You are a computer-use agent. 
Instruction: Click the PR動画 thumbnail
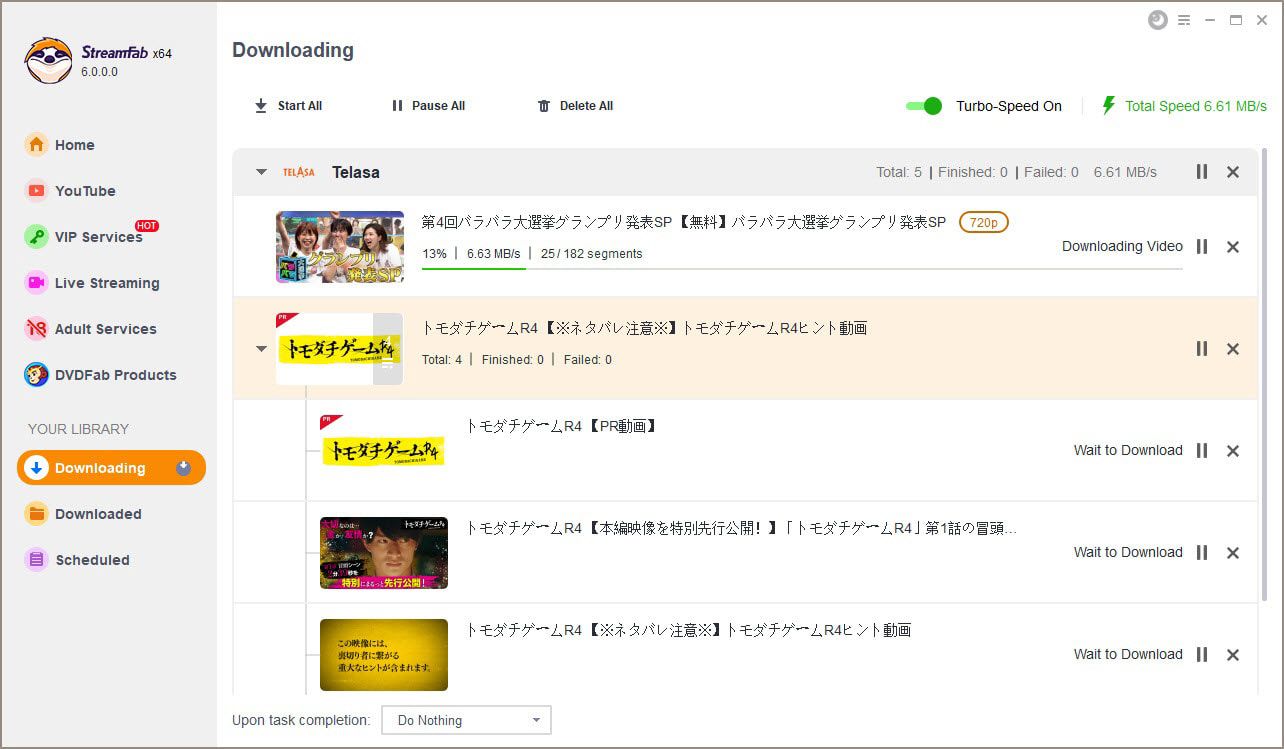click(384, 451)
